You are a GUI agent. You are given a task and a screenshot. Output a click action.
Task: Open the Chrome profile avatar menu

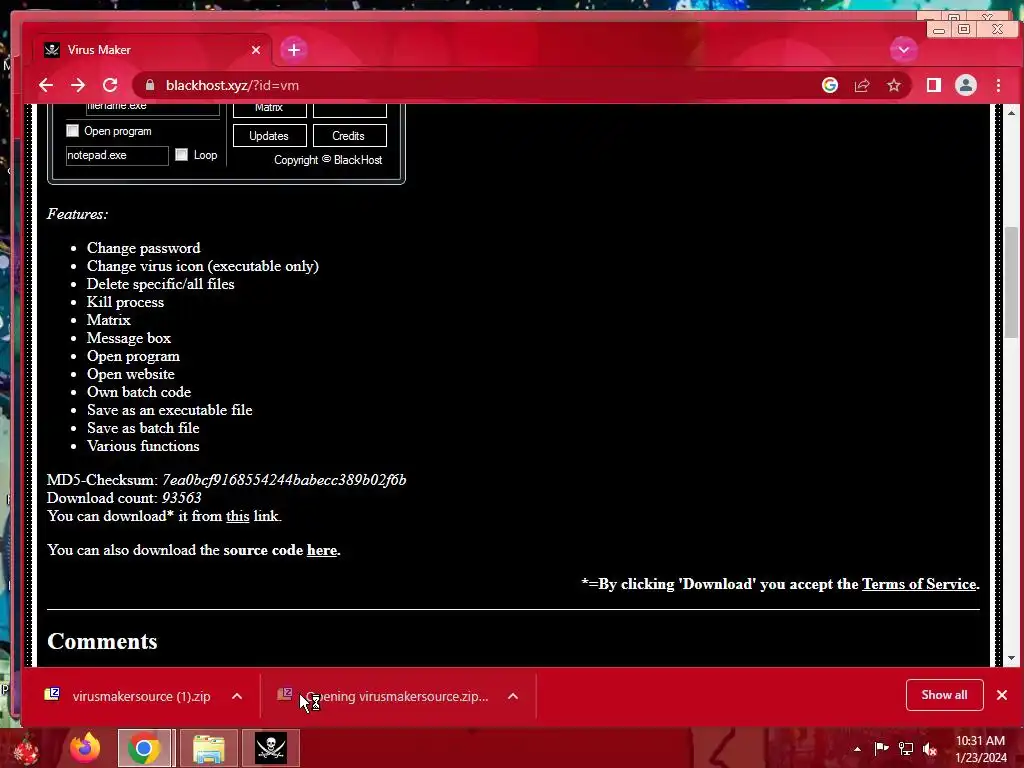966,85
